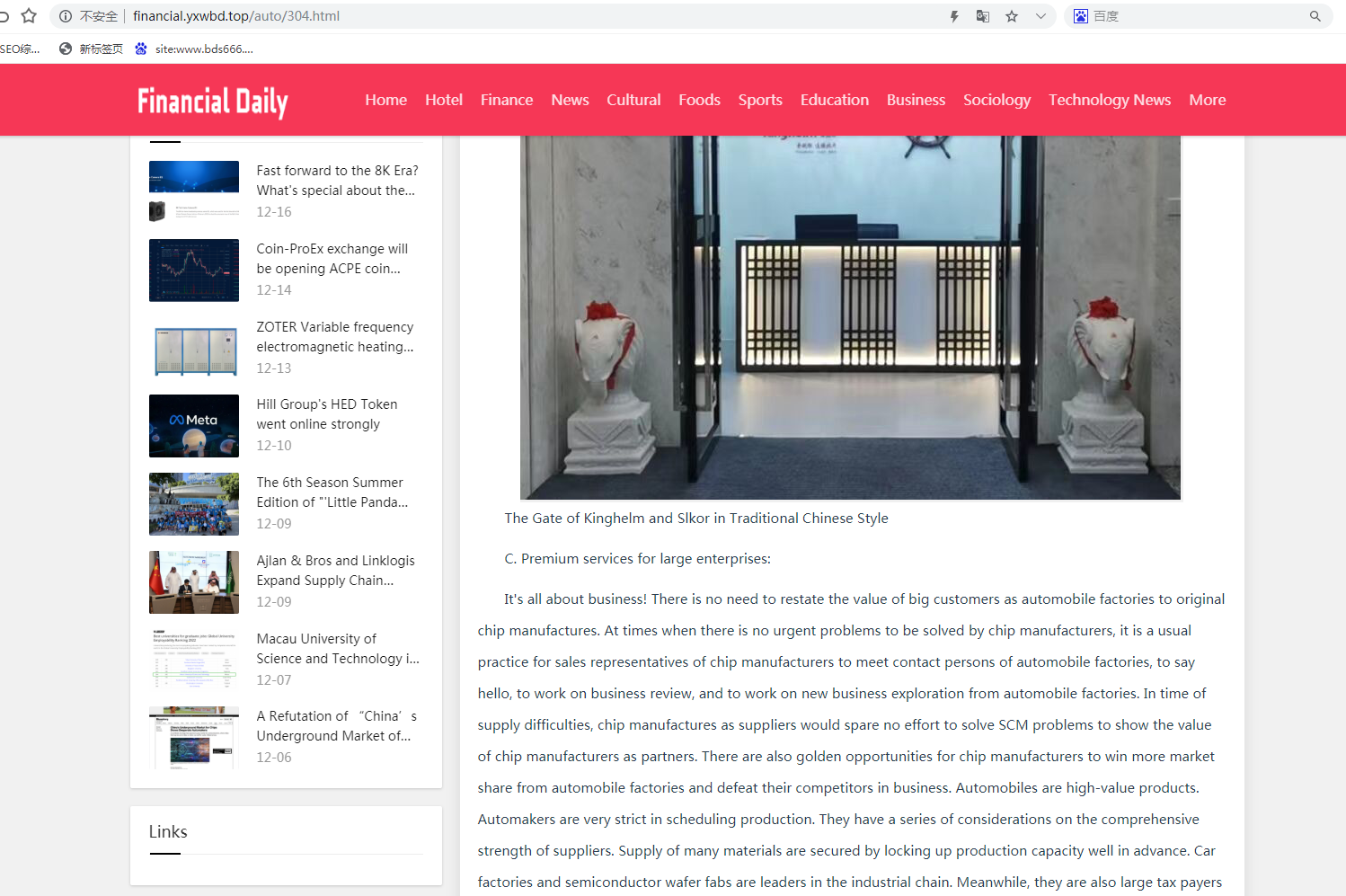Click the address bar URL
1346x896 pixels.
[236, 16]
